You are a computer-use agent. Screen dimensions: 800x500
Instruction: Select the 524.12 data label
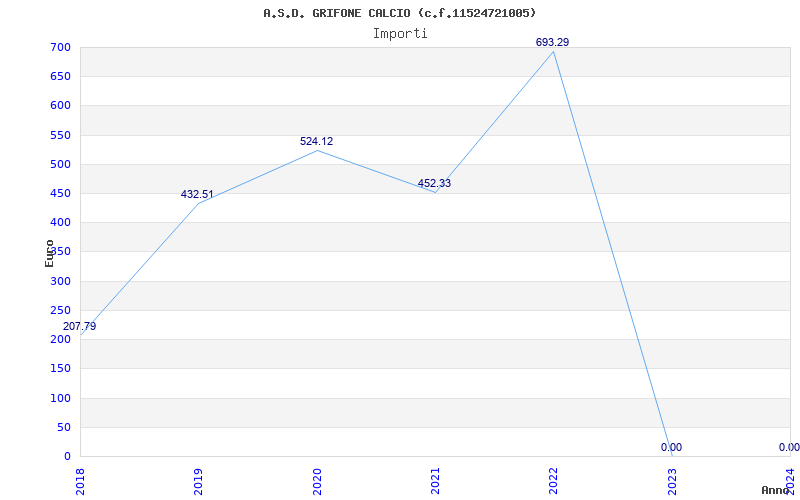coord(316,141)
